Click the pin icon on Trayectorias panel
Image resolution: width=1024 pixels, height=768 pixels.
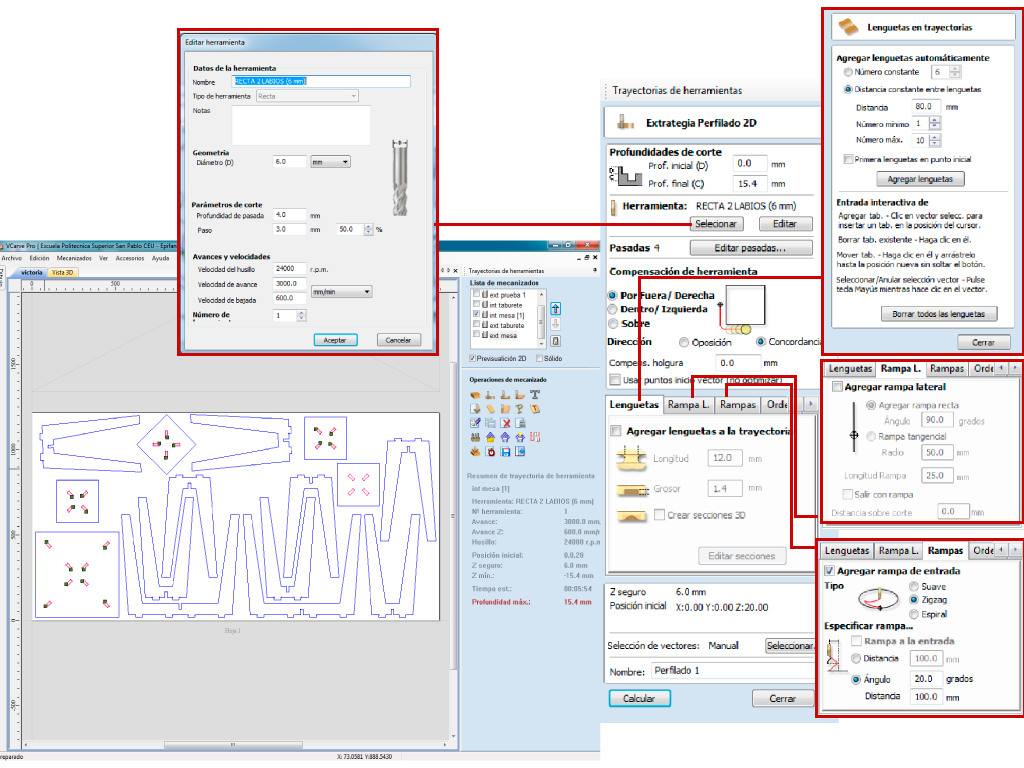point(594,270)
